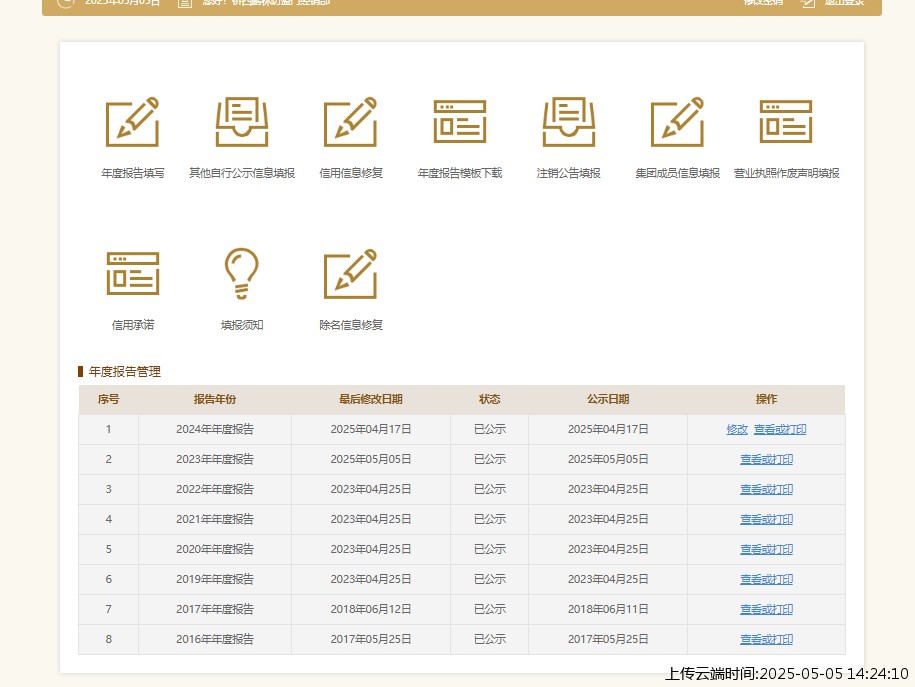Click last-modified date 2025年05月05日
Viewport: 915px width, 687px height.
pyautogui.click(x=371, y=459)
